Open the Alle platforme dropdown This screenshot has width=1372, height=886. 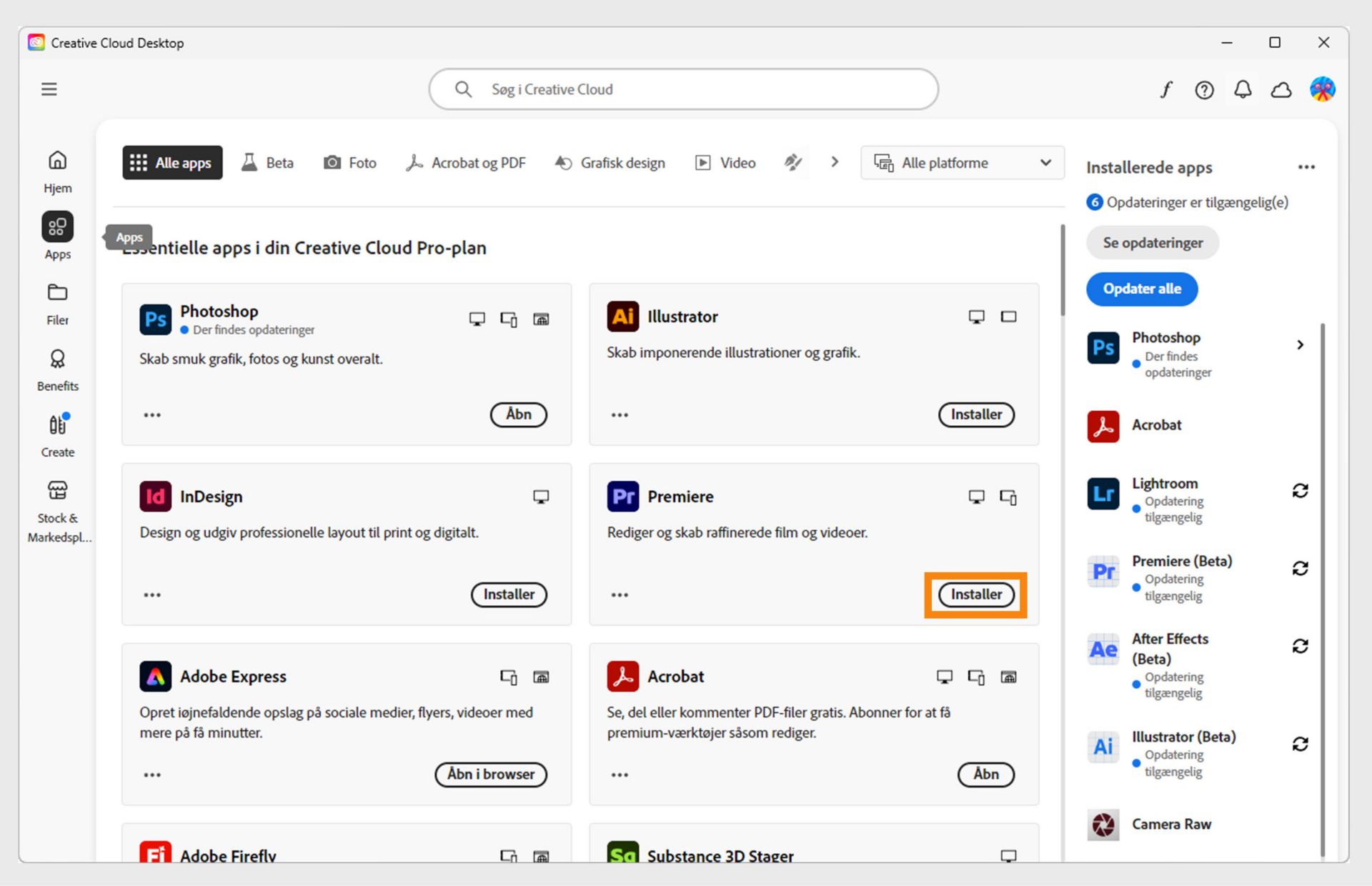click(962, 163)
